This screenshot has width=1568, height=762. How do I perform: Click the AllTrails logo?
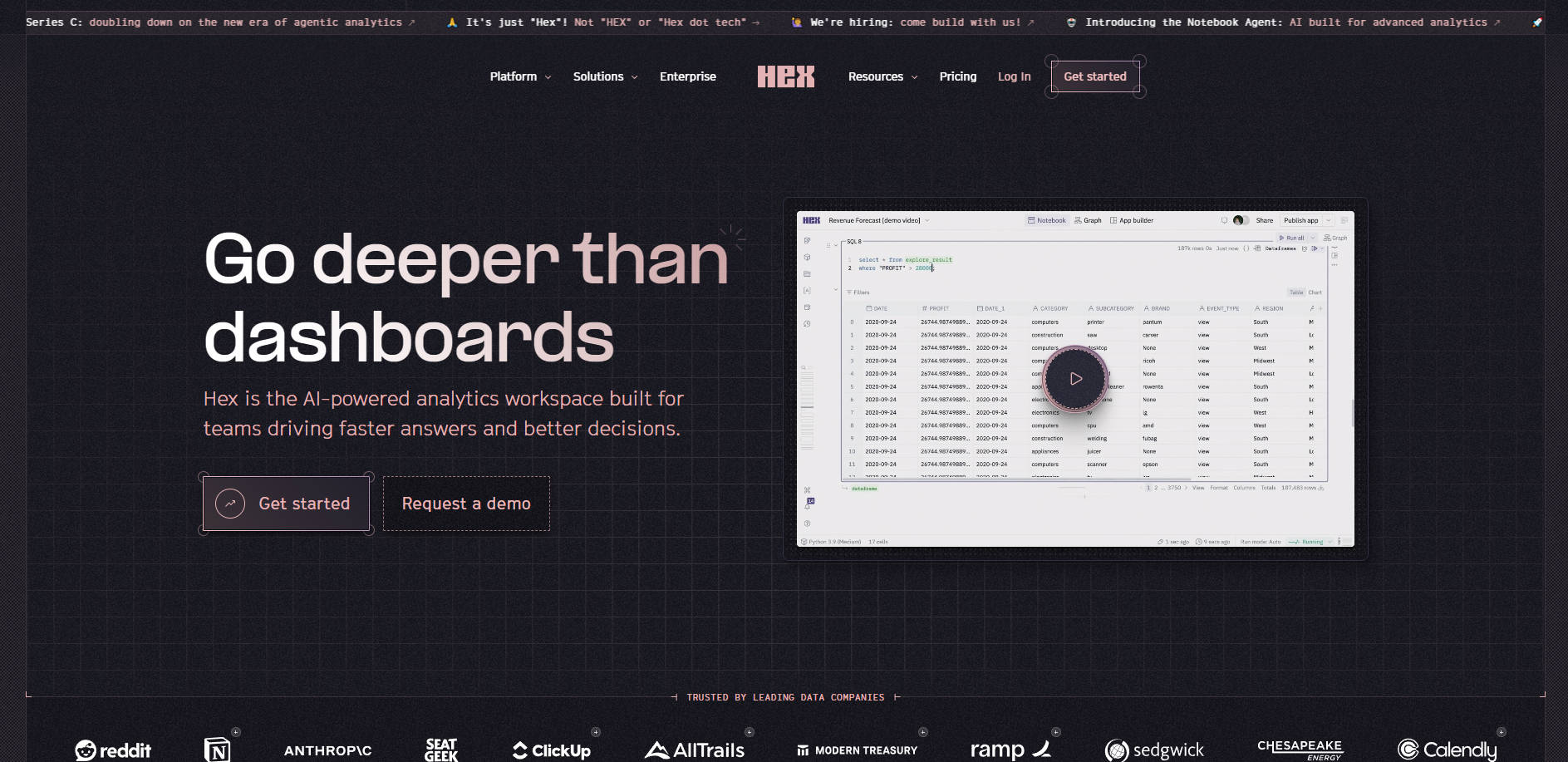[695, 750]
